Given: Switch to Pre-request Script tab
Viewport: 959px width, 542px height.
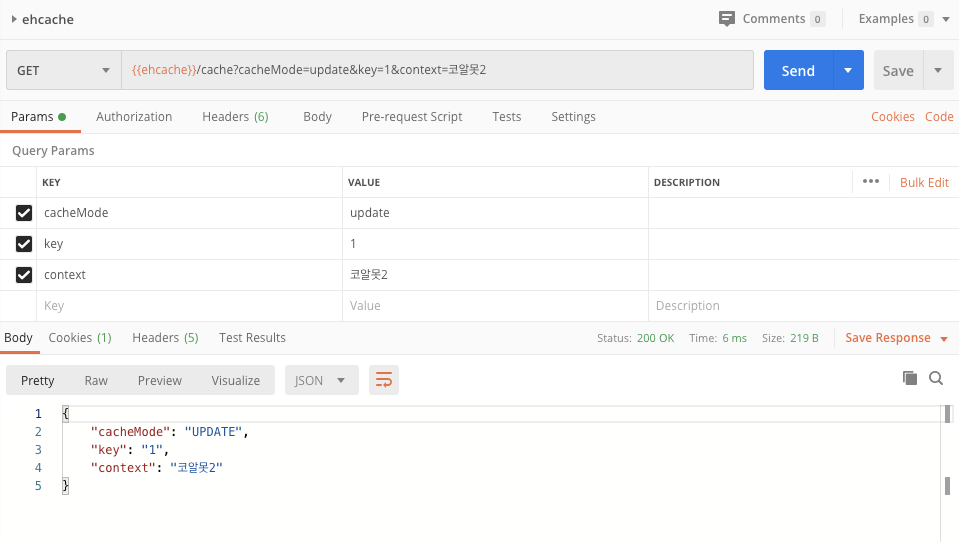Looking at the screenshot, I should point(412,116).
